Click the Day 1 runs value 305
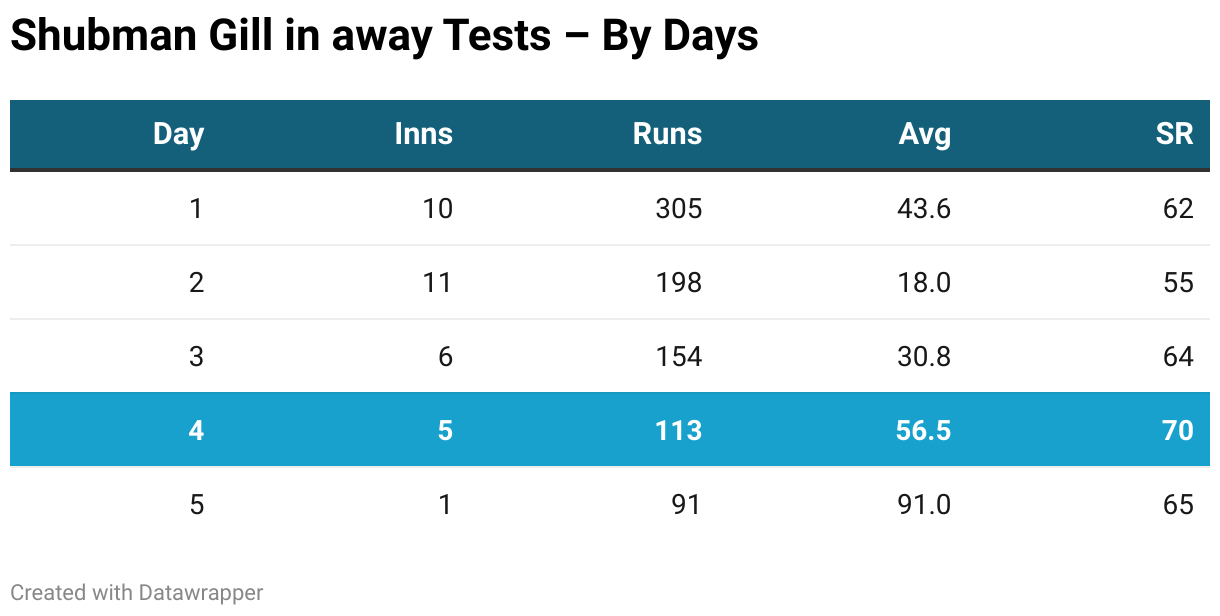This screenshot has height=616, width=1220. tap(678, 208)
